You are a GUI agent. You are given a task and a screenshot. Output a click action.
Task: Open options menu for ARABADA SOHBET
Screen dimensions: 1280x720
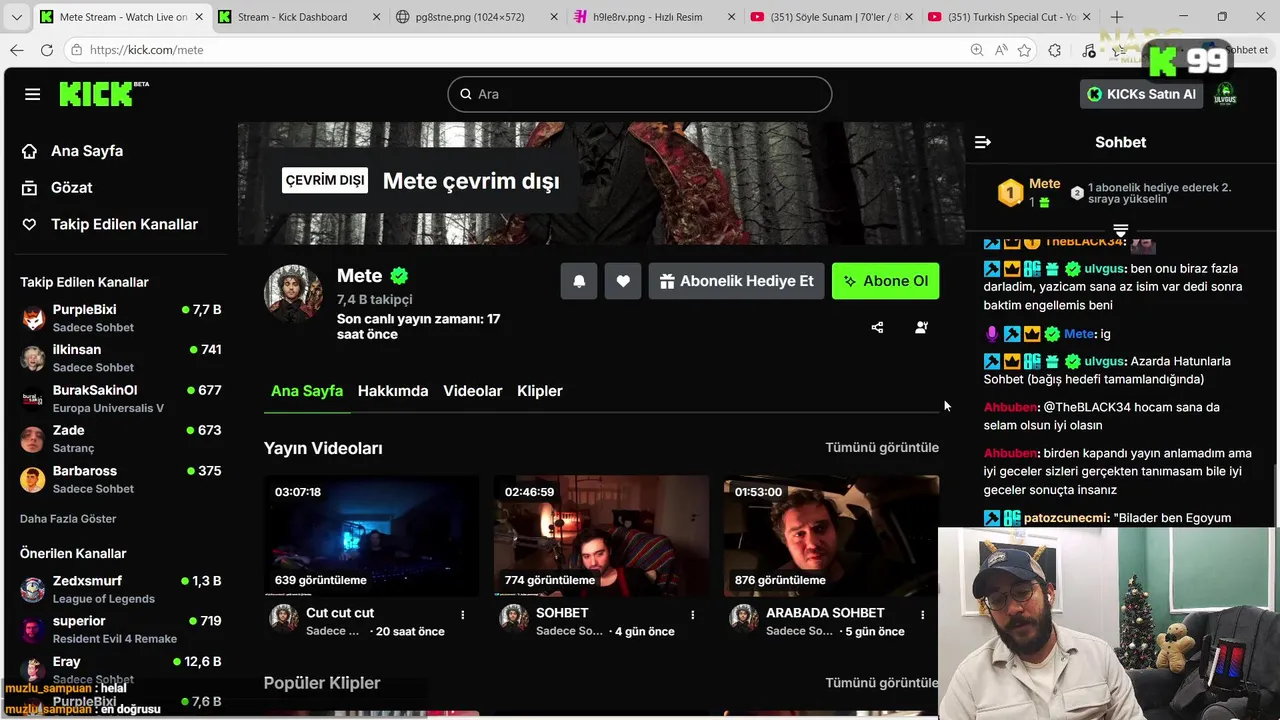[x=922, y=614]
